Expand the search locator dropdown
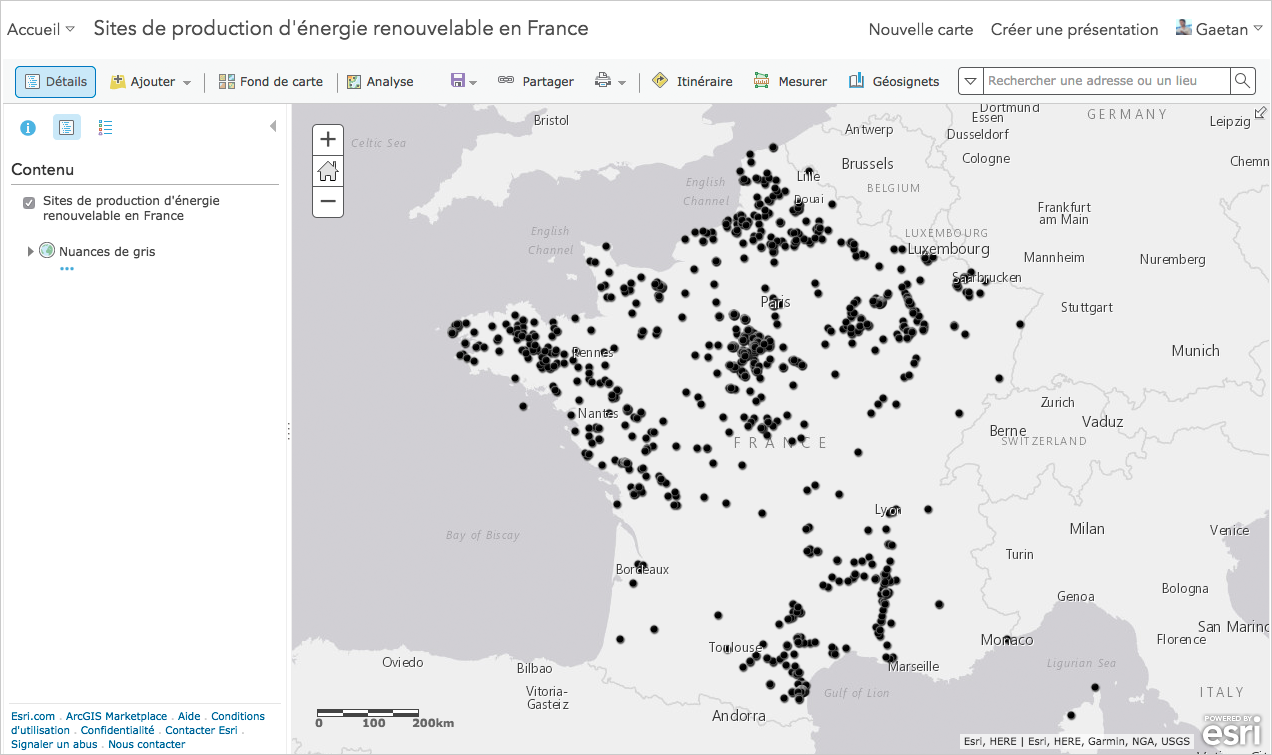This screenshot has height=755, width=1272. [970, 81]
